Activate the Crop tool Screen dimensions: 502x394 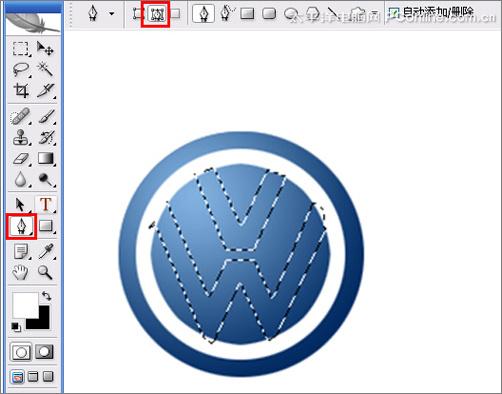(20, 90)
